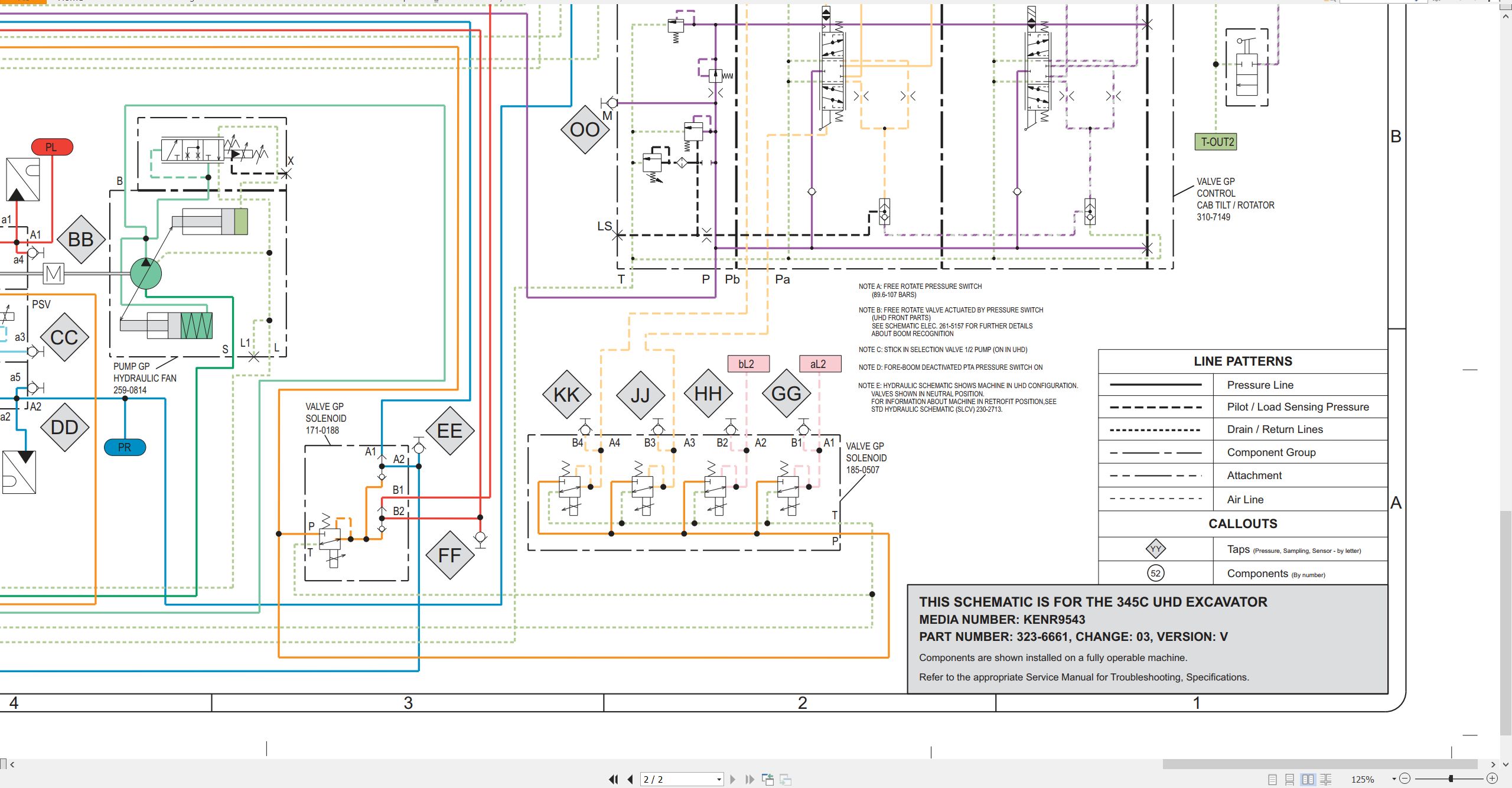Click the next view icon
The image size is (1512, 788).
[786, 780]
